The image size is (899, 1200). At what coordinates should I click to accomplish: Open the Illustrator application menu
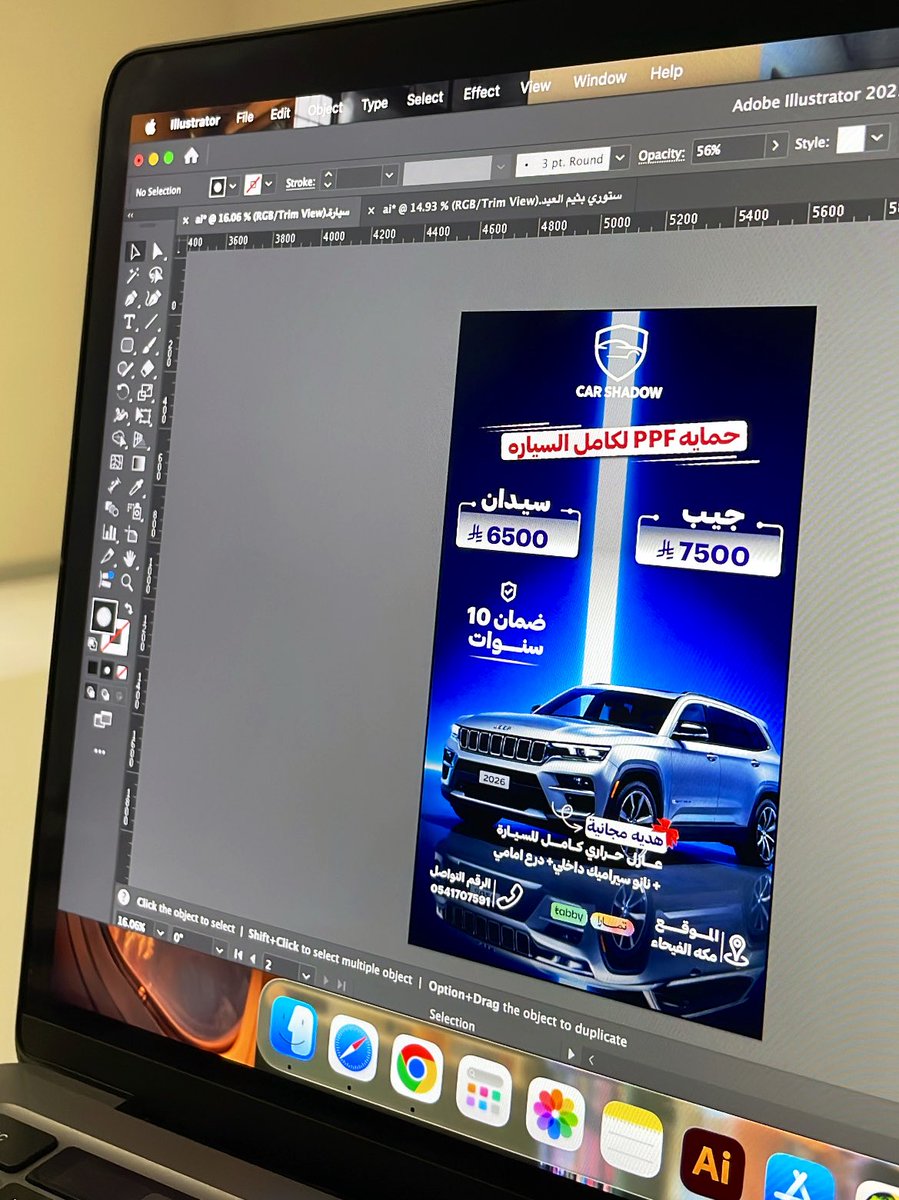tap(195, 122)
